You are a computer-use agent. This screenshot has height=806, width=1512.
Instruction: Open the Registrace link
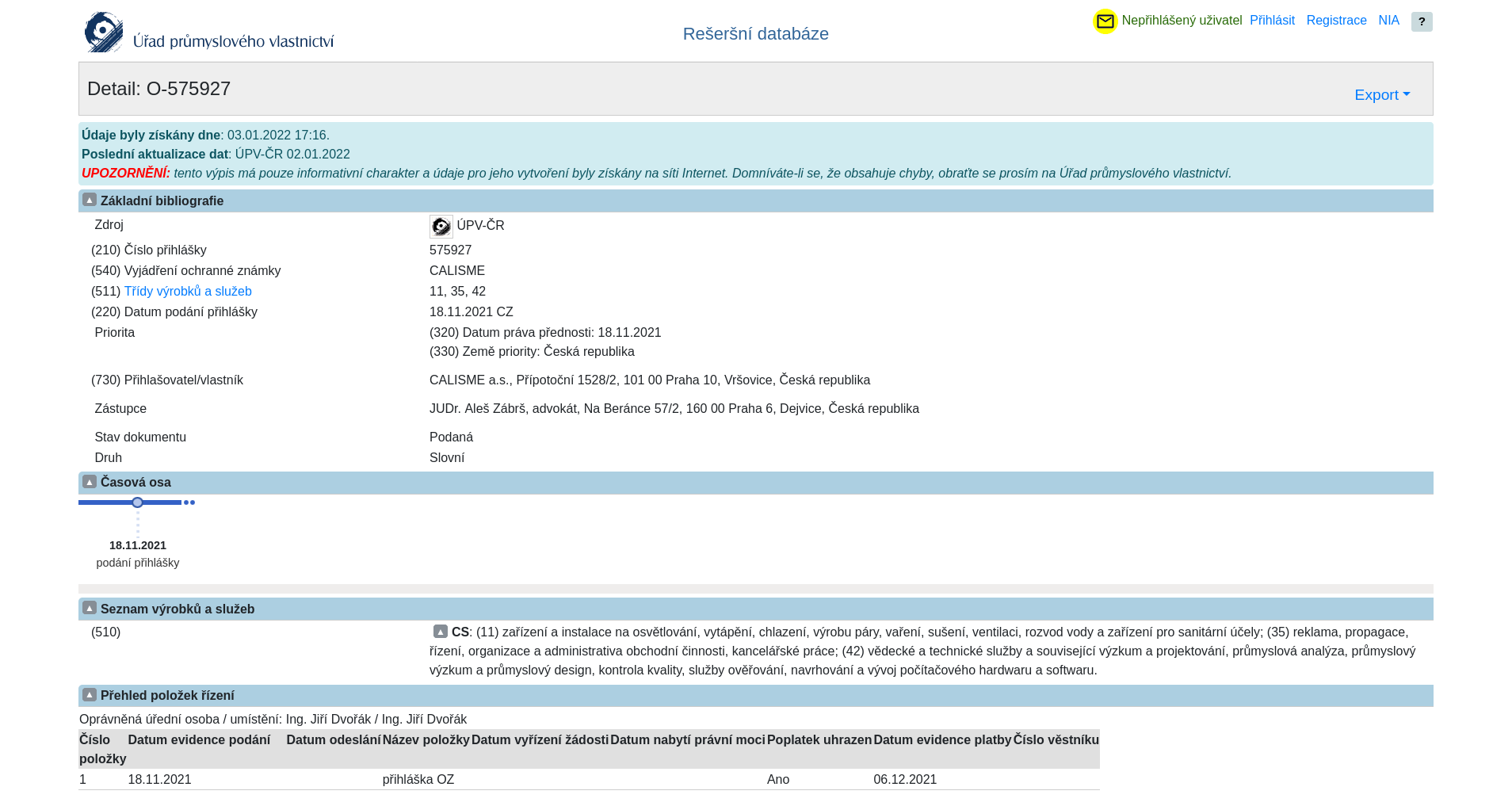(x=1336, y=21)
